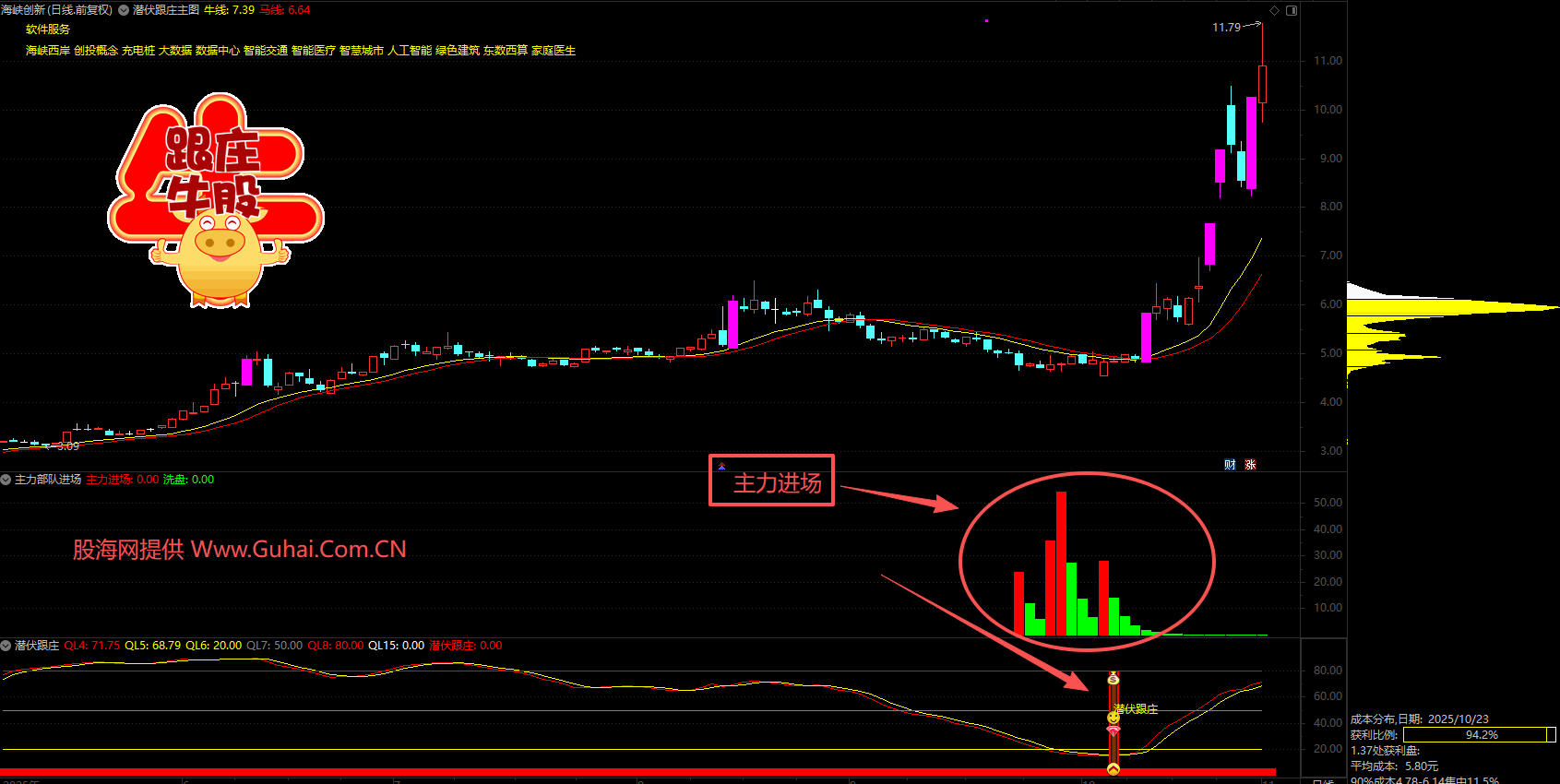
Task: Click the 获利比例 94.2% progress bar
Action: pyautogui.click(x=1479, y=735)
